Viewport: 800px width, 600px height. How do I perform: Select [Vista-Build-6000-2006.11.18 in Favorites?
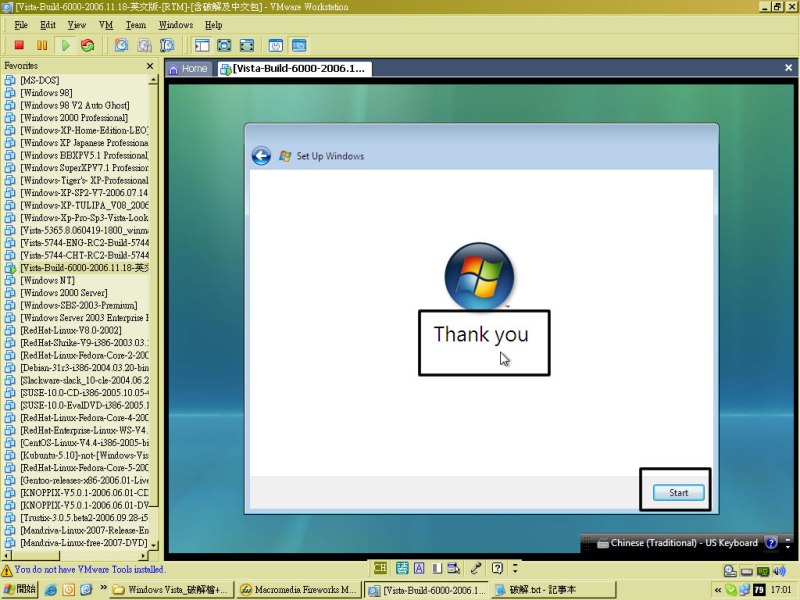click(x=84, y=267)
